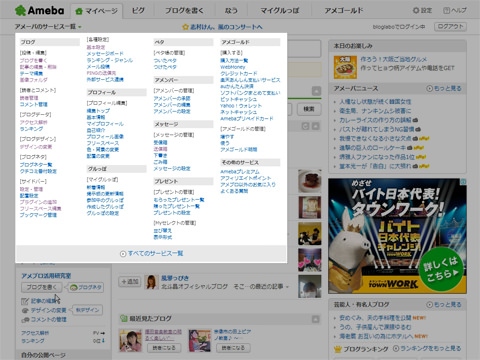The height and width of the screenshot is (360, 480).
Task: Select メッセージボード in the service menu
Action: (105, 54)
